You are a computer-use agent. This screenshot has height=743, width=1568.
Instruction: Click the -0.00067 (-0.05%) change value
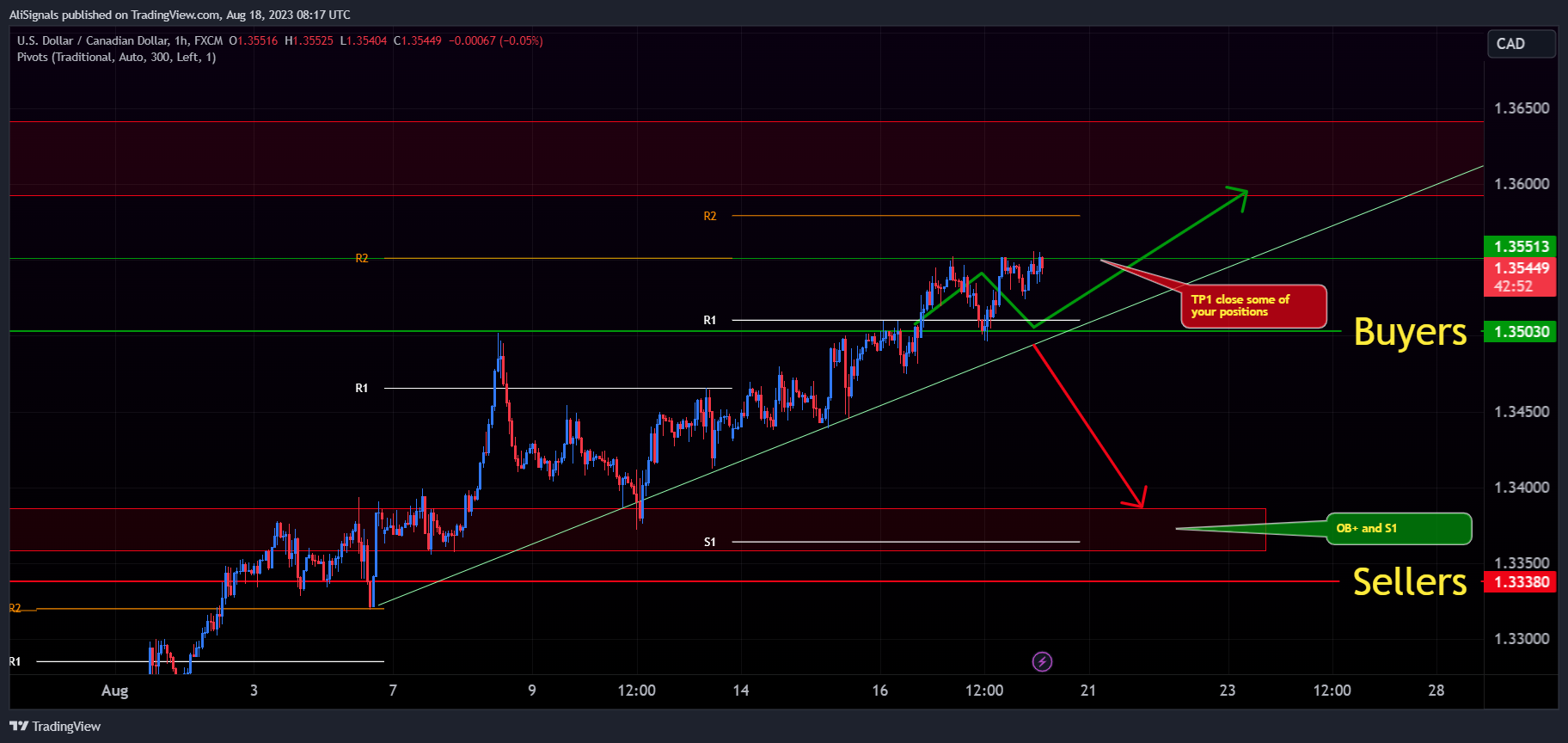[x=496, y=40]
